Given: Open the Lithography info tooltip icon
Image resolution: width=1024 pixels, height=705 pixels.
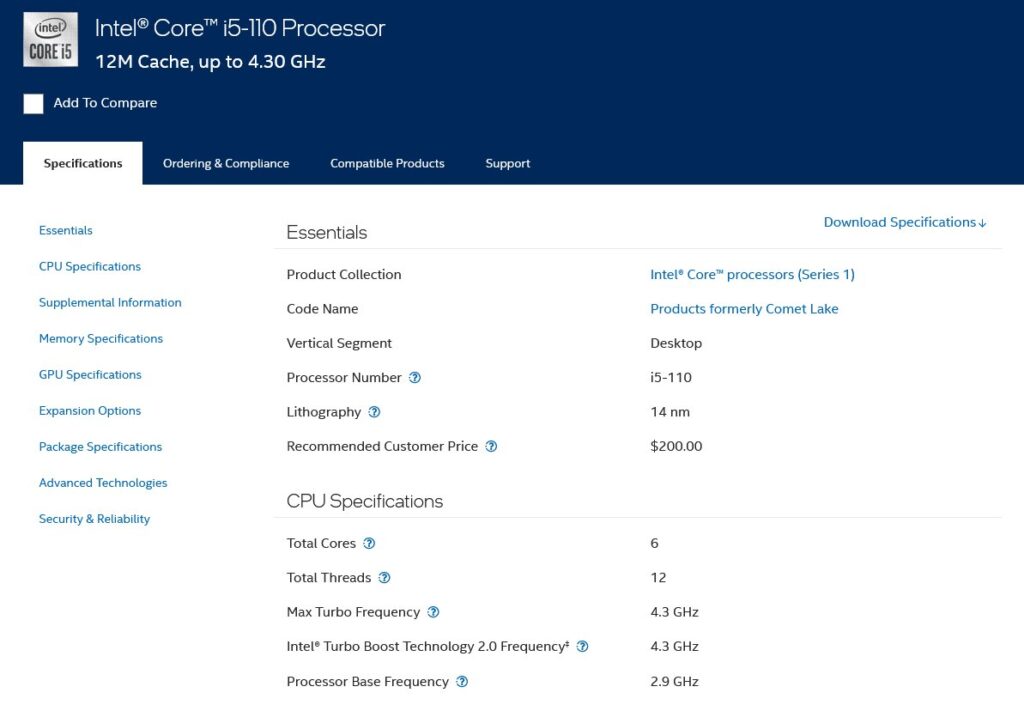Looking at the screenshot, I should [374, 412].
